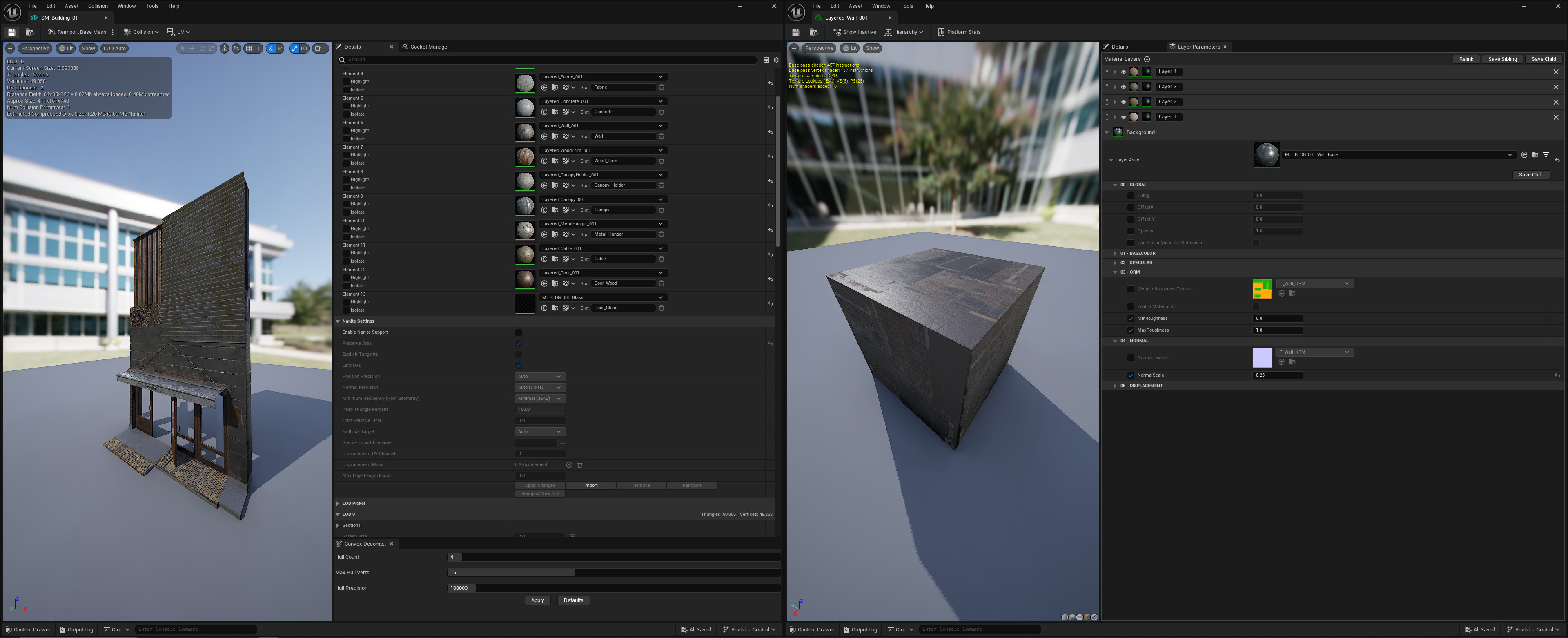Screen dimensions: 1568x638
Task: Open filter options icon beside layer asset
Action: 1546,155
